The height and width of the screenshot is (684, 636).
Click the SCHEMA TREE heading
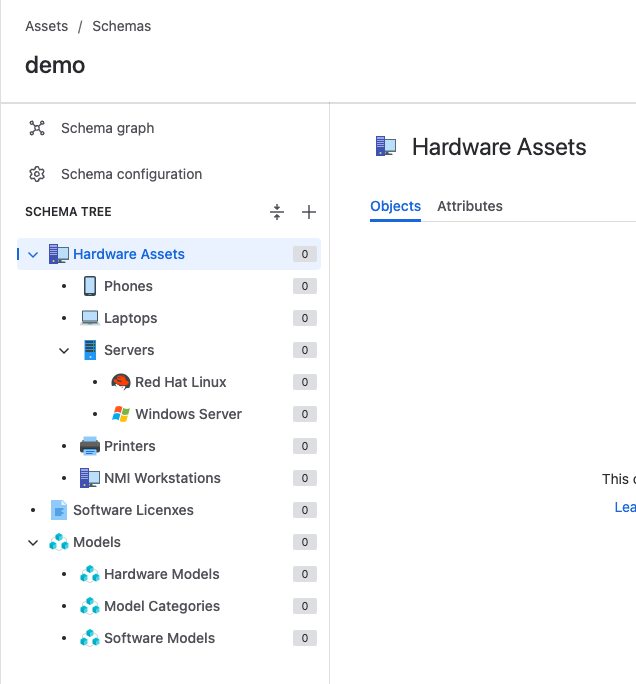click(x=68, y=212)
